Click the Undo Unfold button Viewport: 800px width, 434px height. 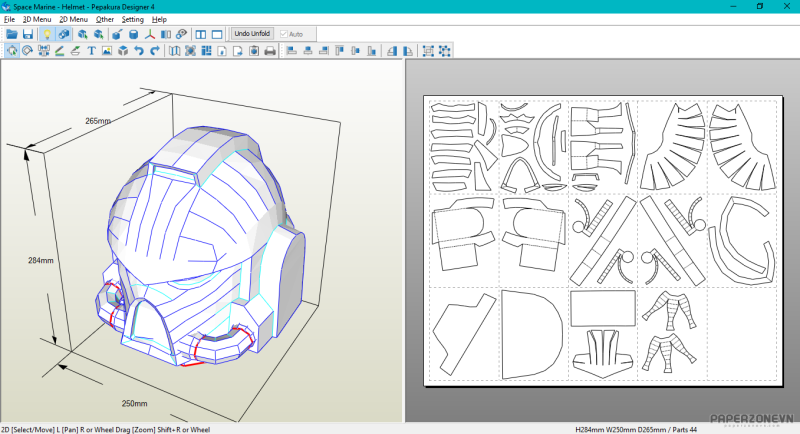(252, 34)
